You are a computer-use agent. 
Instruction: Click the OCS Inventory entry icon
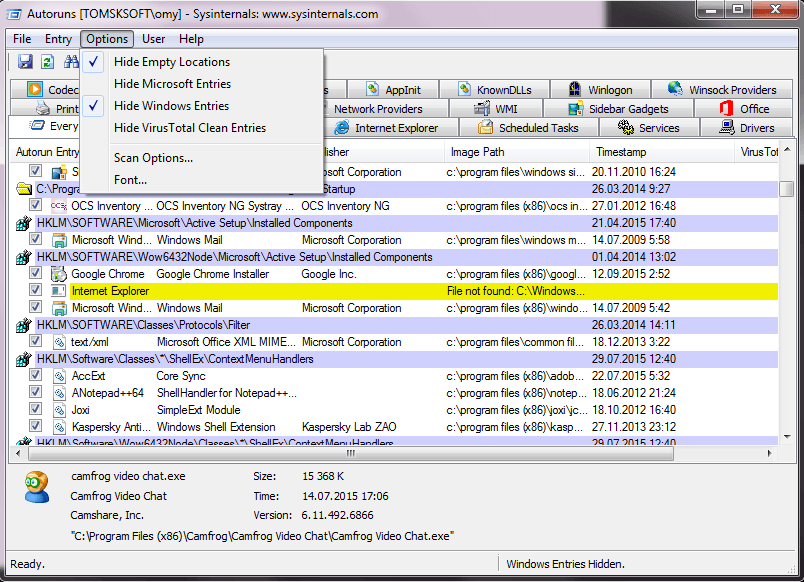pos(59,206)
